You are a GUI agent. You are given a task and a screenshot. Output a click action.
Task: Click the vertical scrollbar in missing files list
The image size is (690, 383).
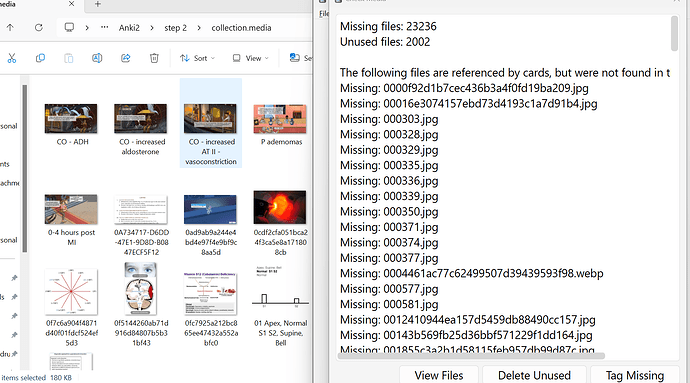pyautogui.click(x=674, y=33)
